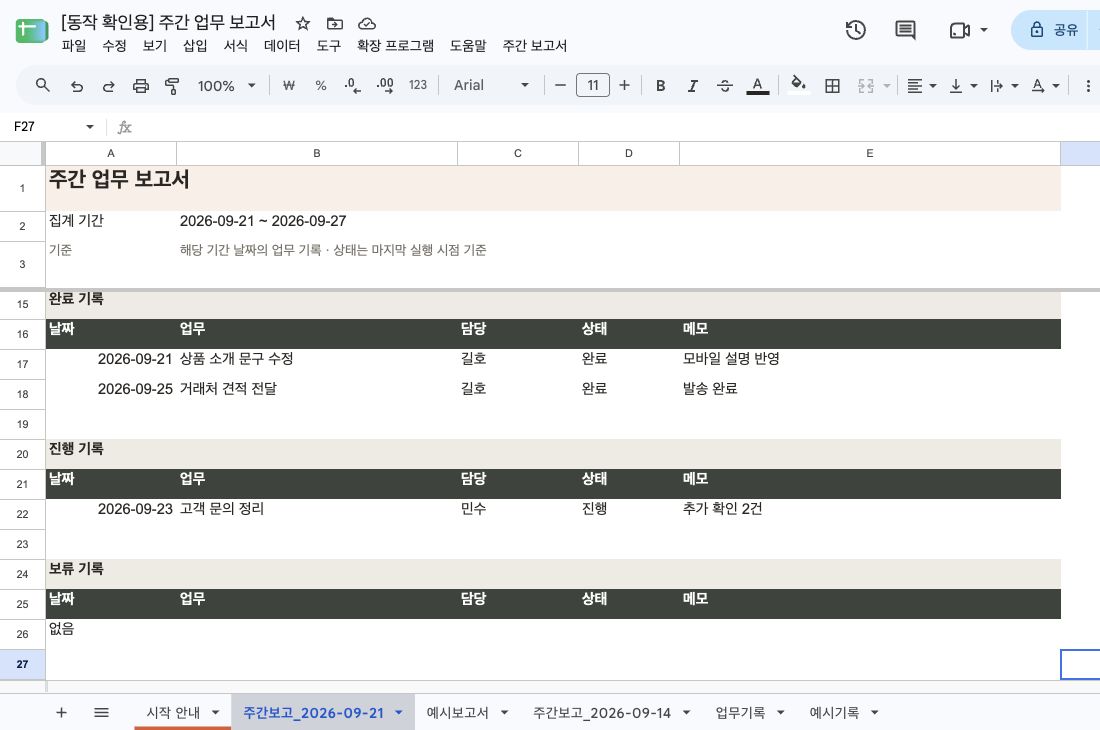Move document to folder icon
1100x730 pixels.
[x=335, y=23]
